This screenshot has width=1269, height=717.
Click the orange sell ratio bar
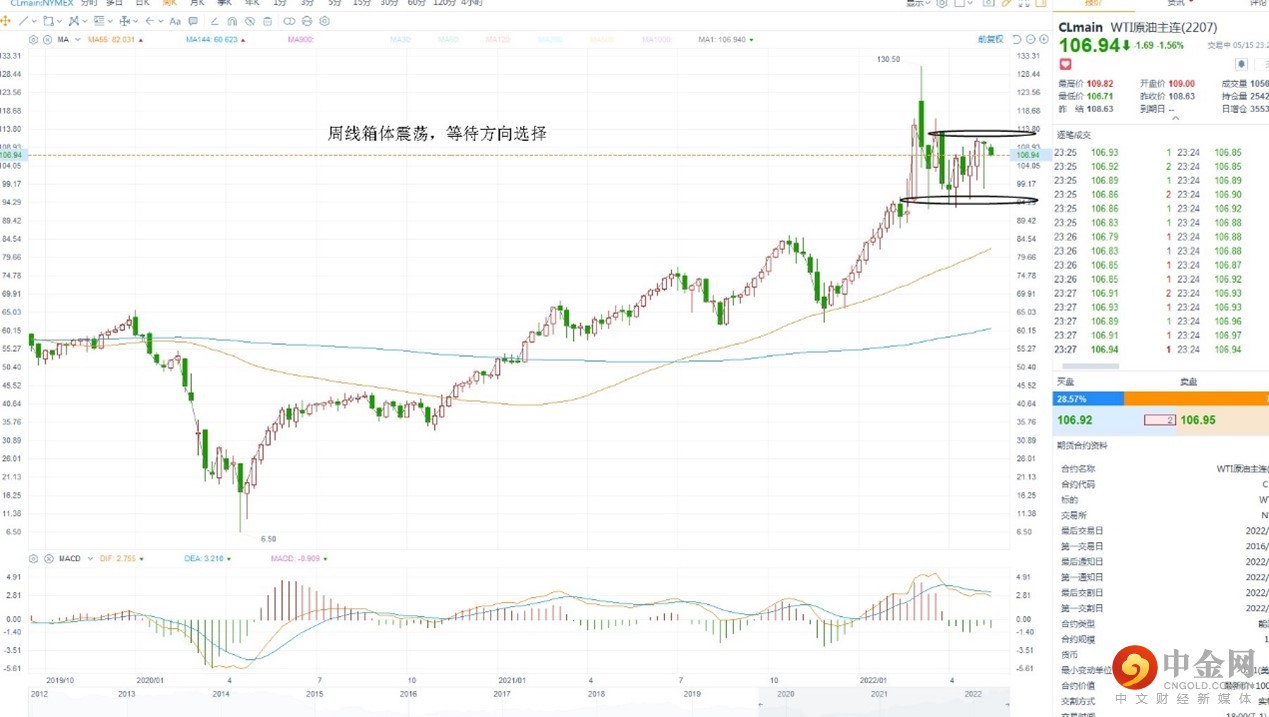pyautogui.click(x=1196, y=398)
